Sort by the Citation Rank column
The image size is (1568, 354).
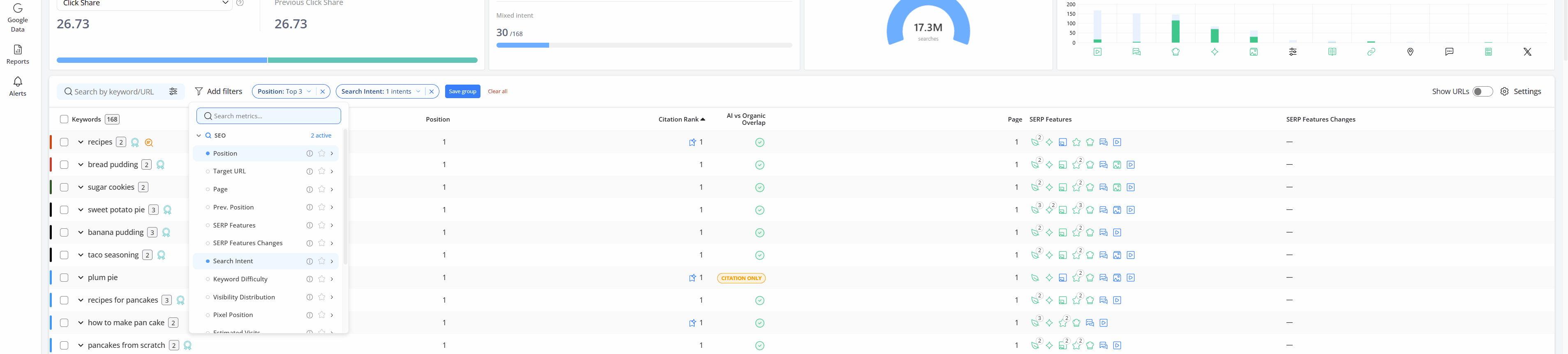click(681, 119)
